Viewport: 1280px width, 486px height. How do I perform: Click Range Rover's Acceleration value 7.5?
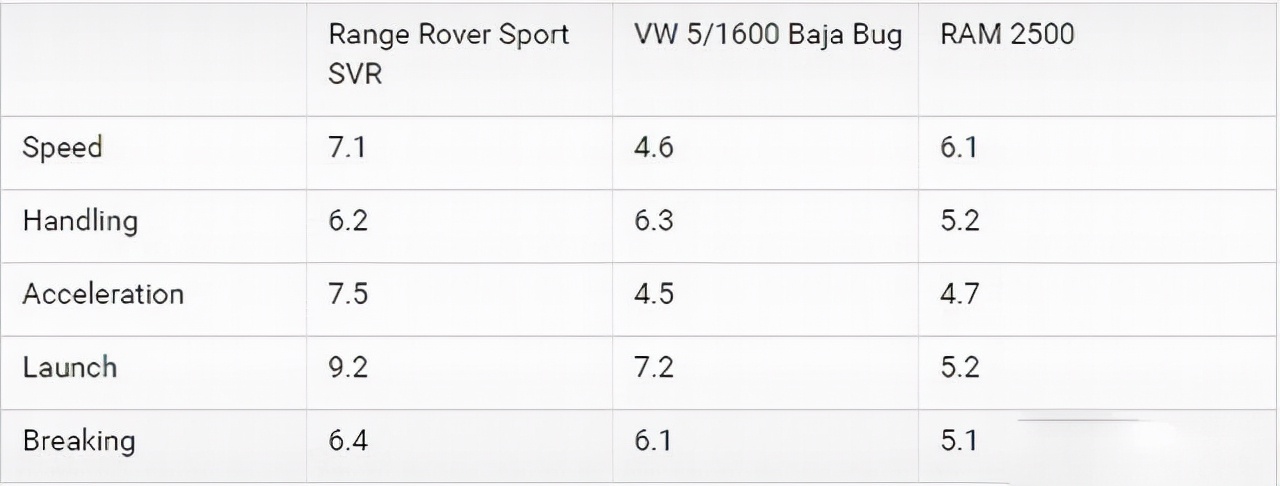point(348,294)
